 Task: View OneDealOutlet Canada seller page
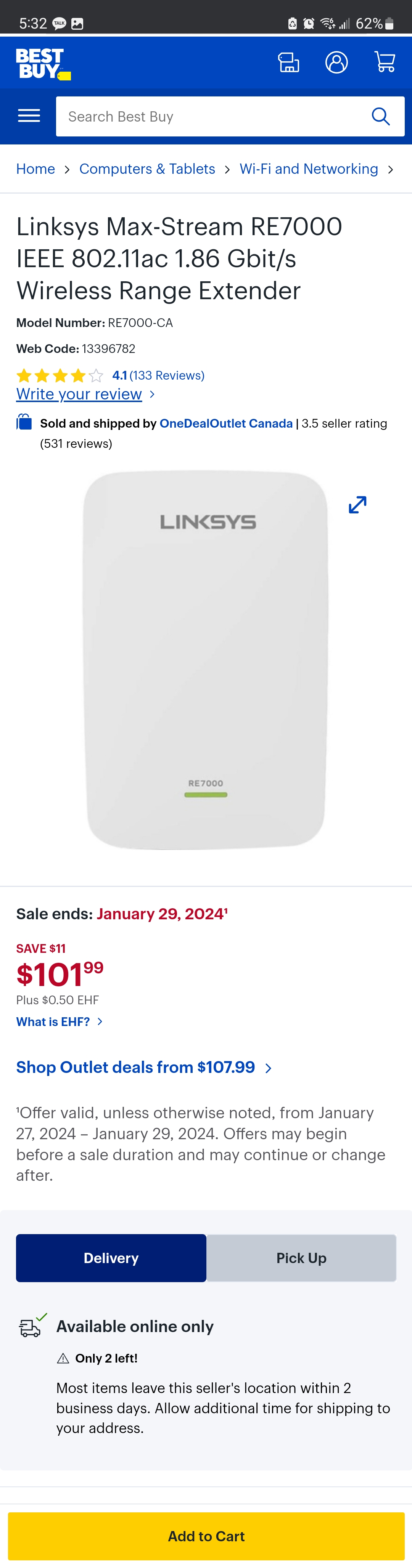[x=226, y=423]
